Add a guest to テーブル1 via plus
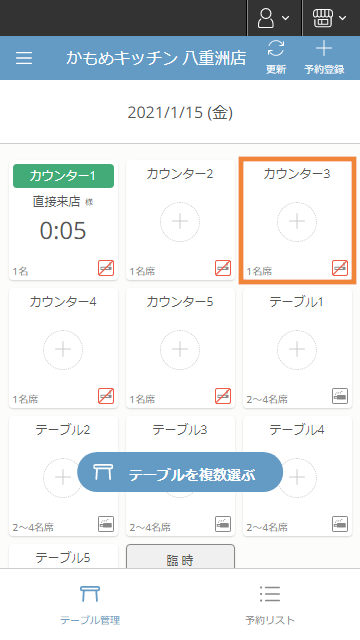Screen dimensions: 360x640 pos(297,350)
